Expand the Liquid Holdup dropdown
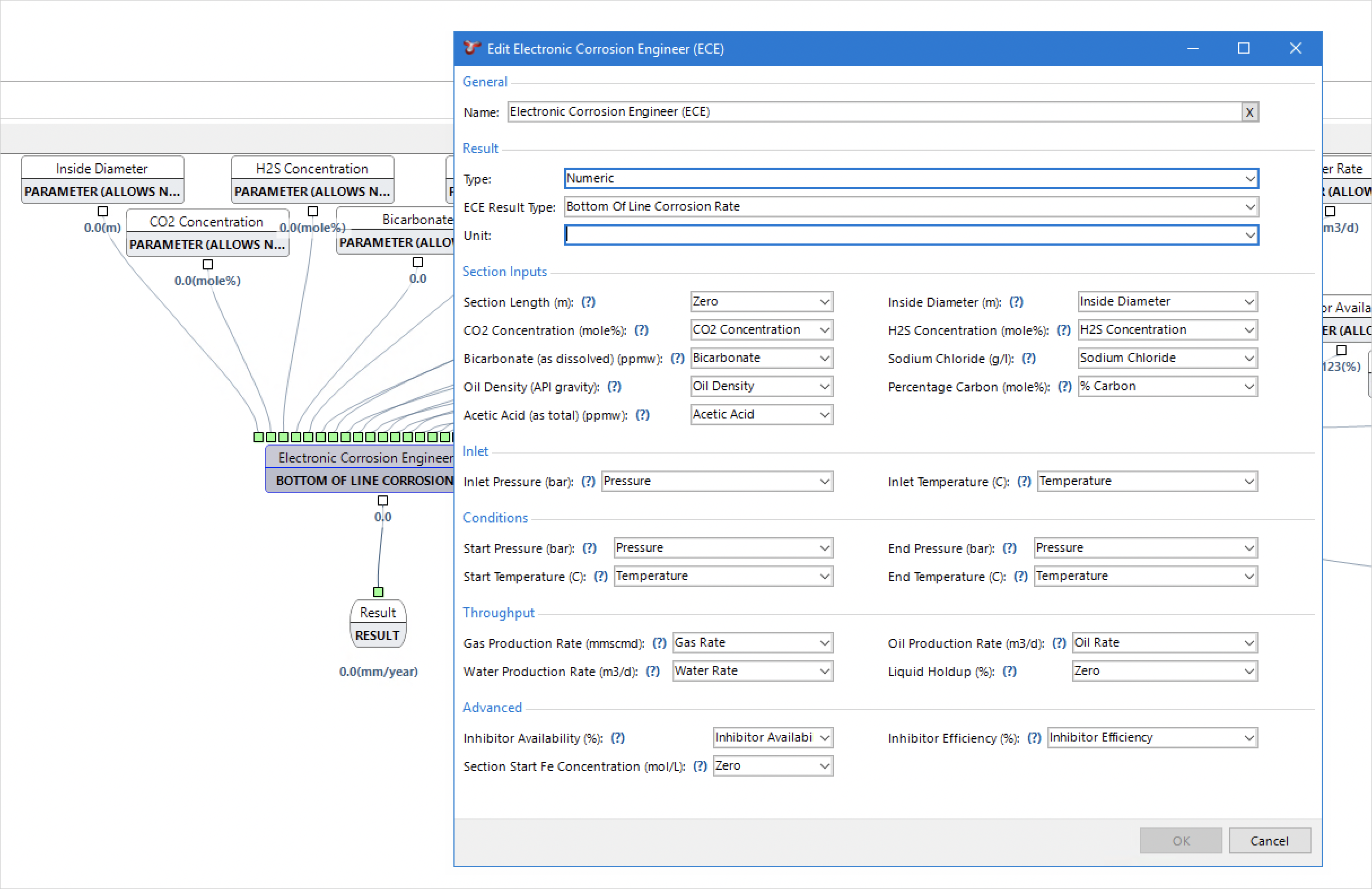1372x889 pixels. point(1249,671)
